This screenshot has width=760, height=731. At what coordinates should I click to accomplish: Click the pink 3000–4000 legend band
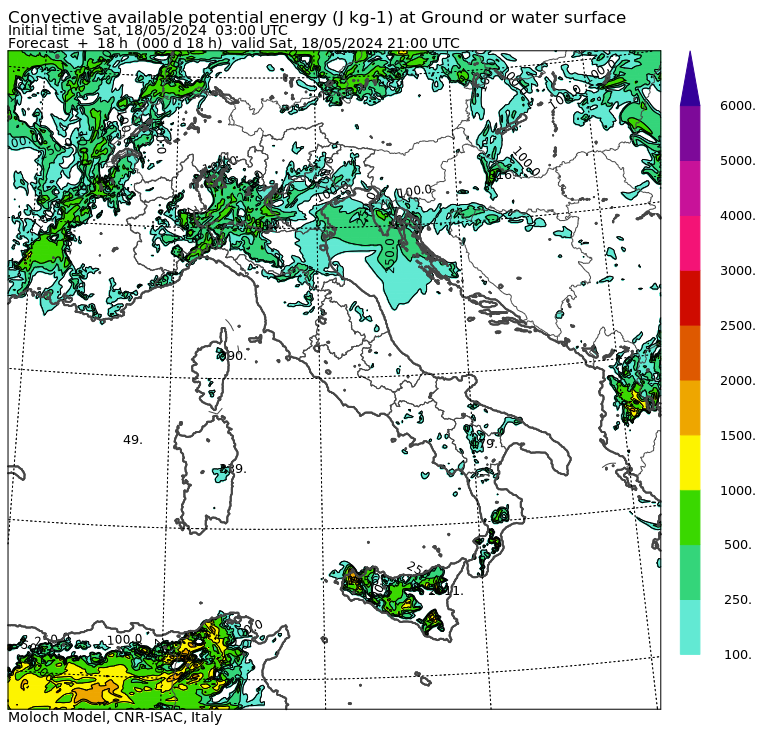690,243
